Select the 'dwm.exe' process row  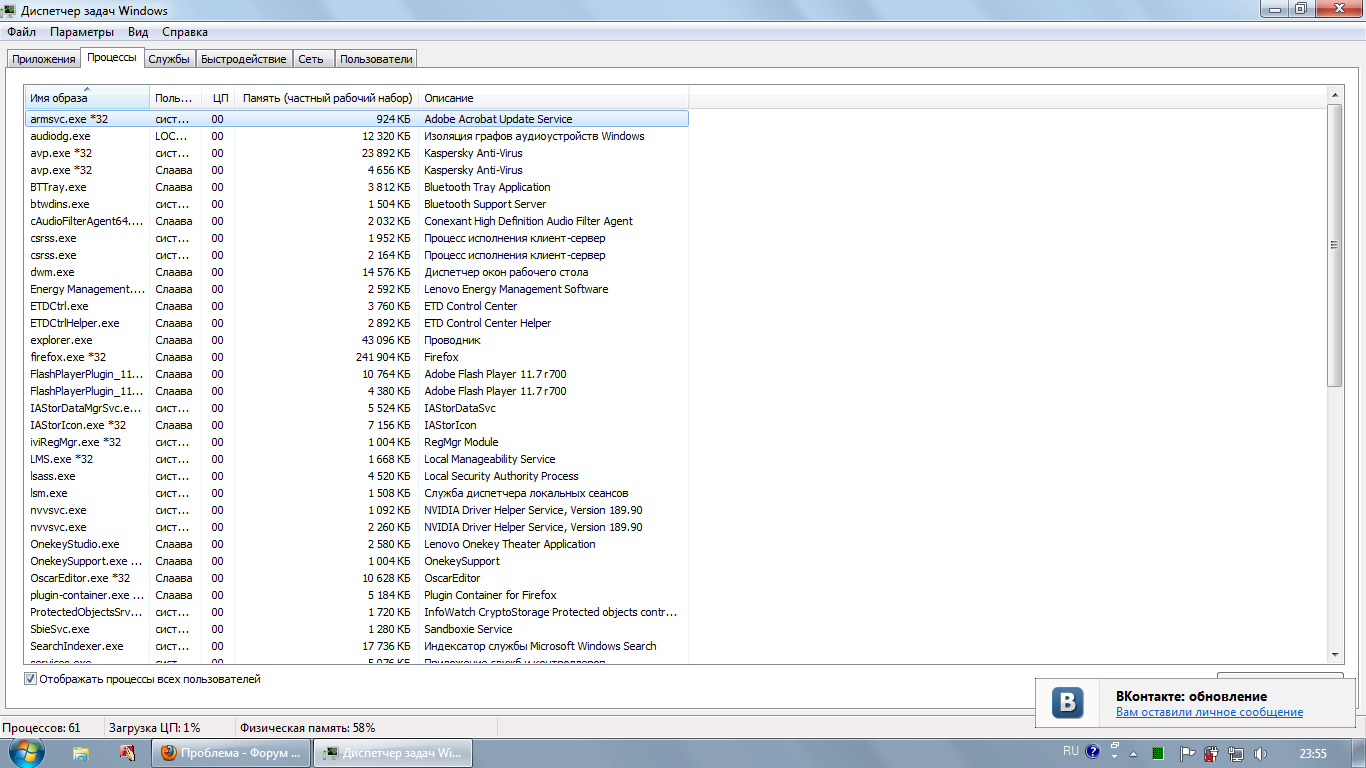click(356, 272)
